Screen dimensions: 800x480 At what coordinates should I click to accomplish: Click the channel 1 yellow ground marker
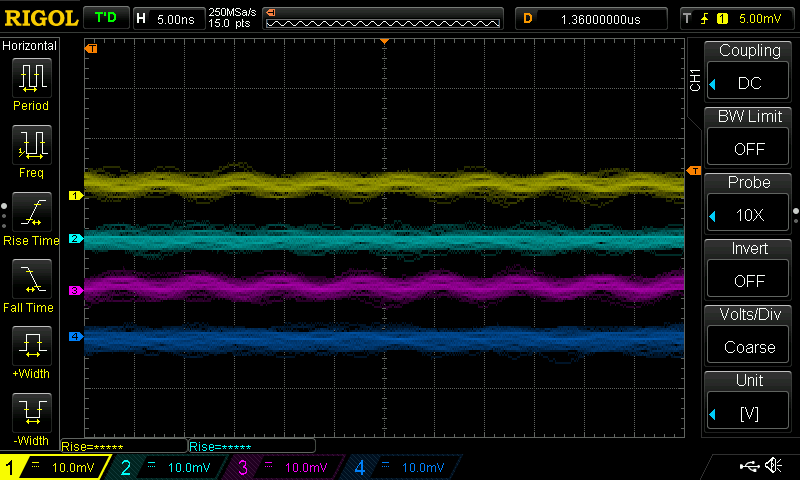pos(74,196)
